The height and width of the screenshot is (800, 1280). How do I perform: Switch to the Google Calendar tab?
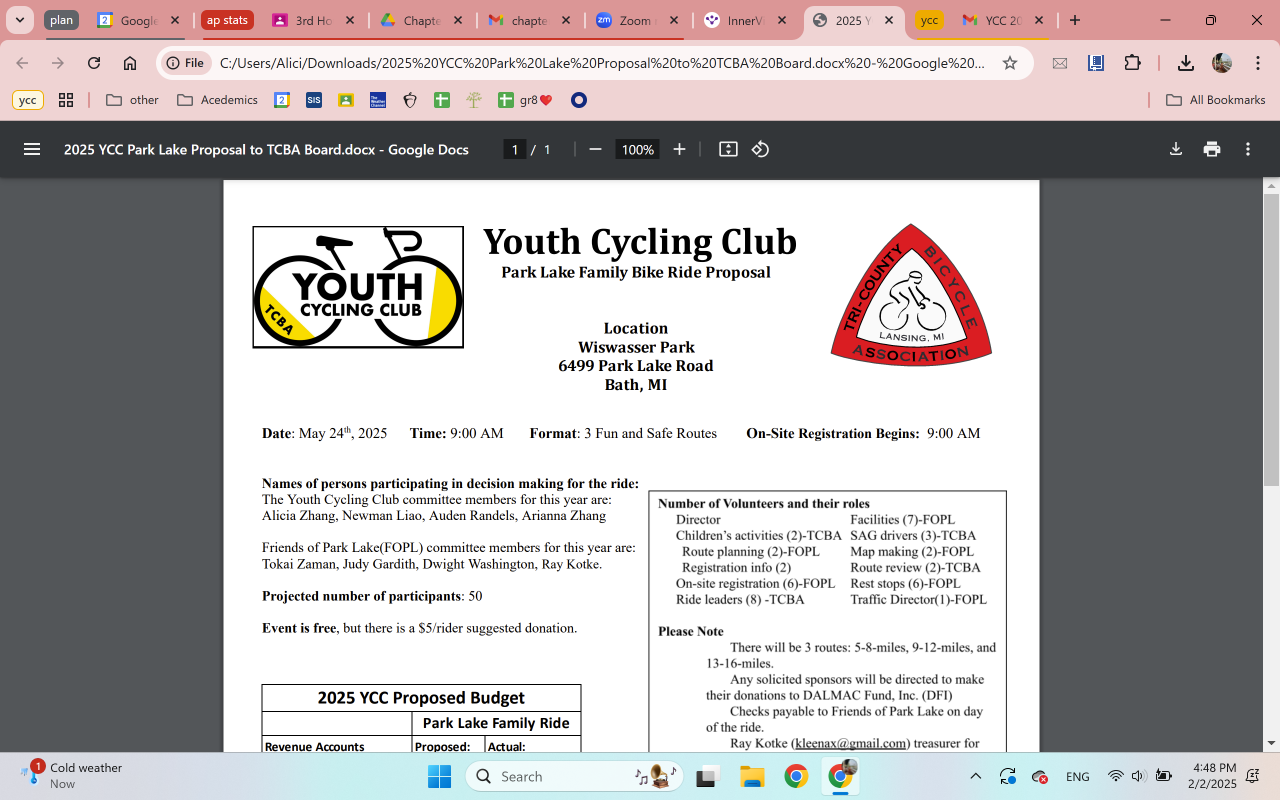[138, 20]
